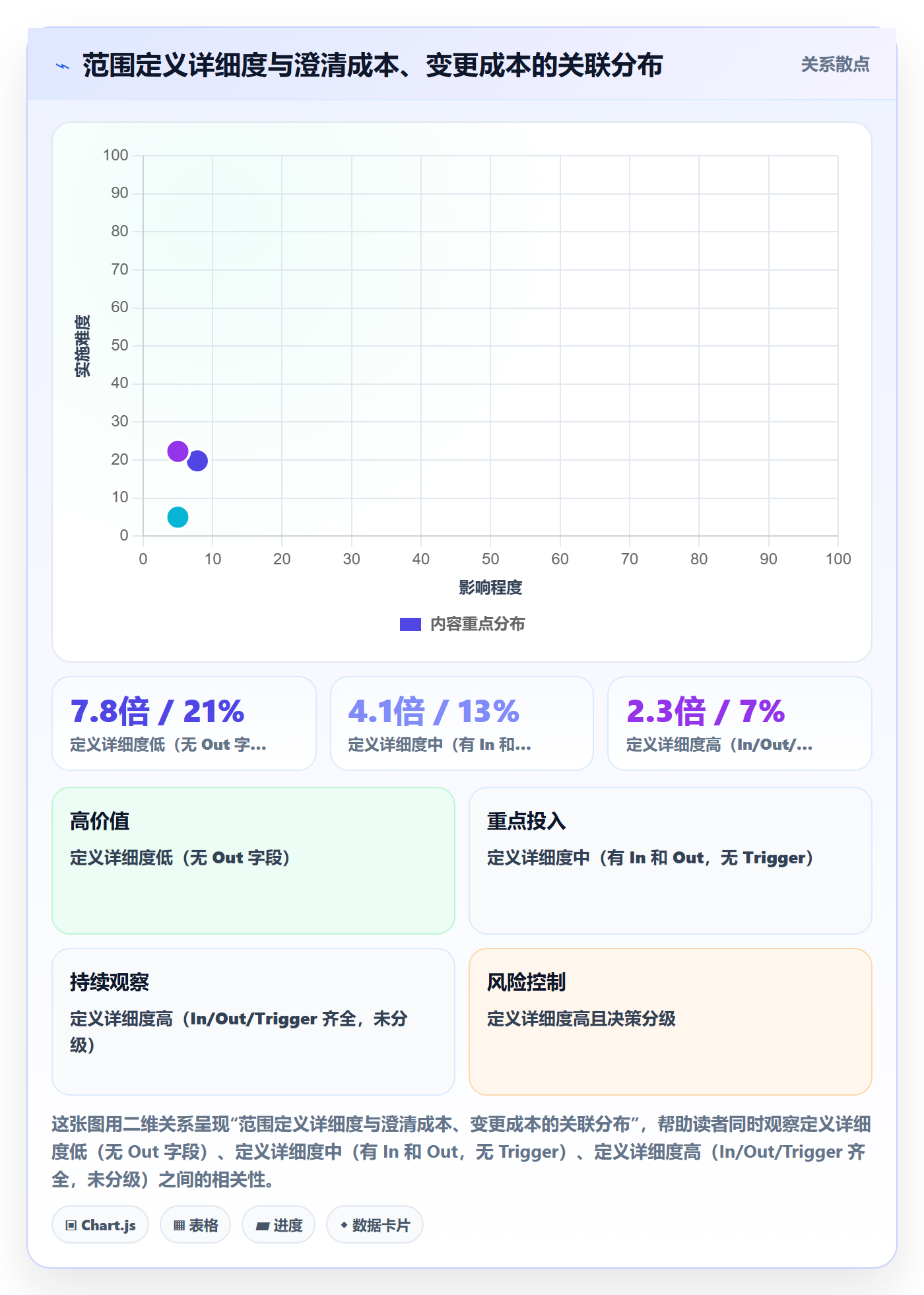The width and height of the screenshot is (924, 1295).
Task: Click the 实施难度 y-axis title
Action: [x=82, y=346]
